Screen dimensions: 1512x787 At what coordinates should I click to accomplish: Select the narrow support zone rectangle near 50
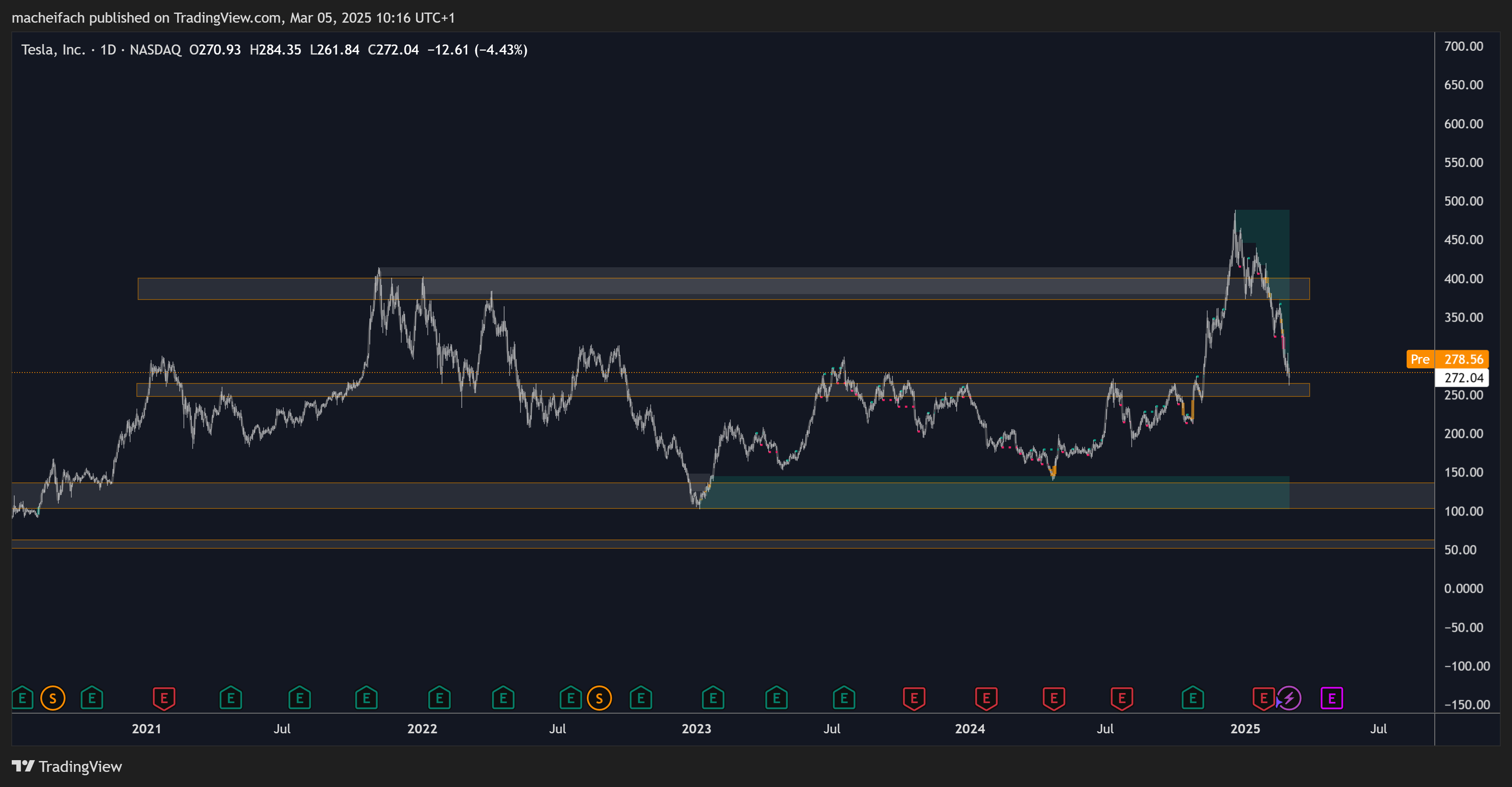tap(723, 544)
